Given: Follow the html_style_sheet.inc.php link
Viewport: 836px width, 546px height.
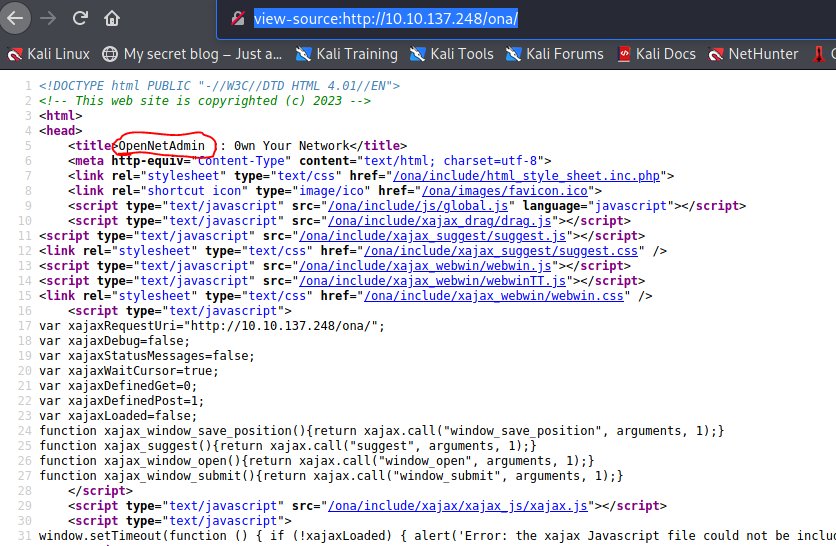Looking at the screenshot, I should [x=526, y=176].
